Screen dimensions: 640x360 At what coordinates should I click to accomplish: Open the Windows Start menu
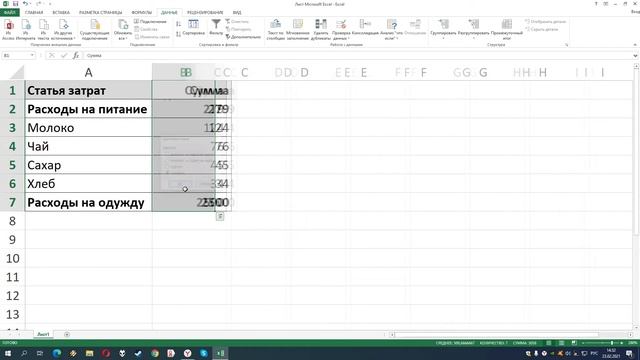coord(8,353)
